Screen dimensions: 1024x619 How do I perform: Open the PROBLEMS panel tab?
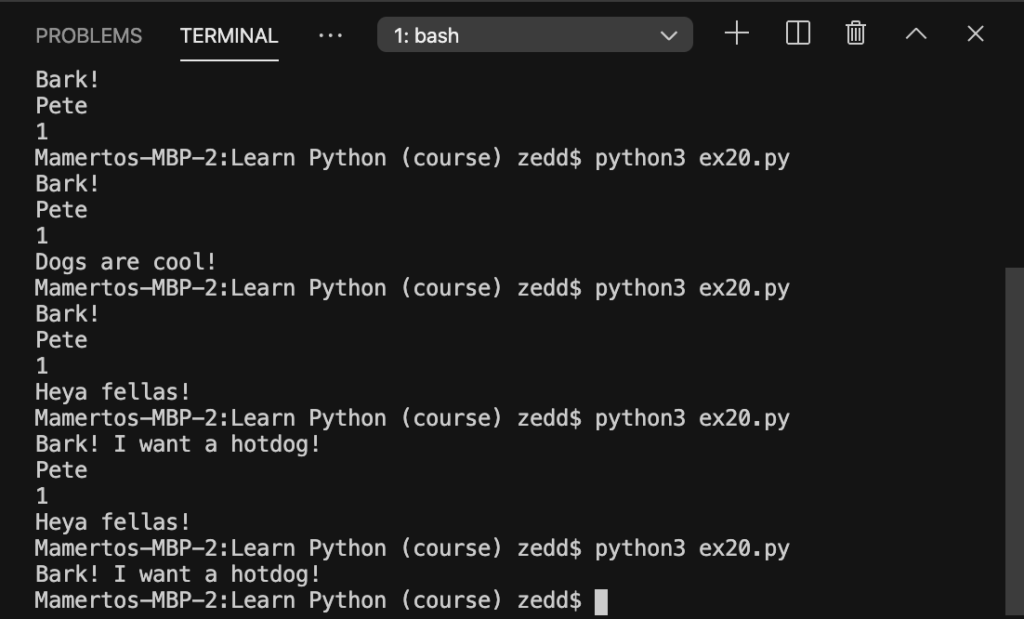point(89,35)
